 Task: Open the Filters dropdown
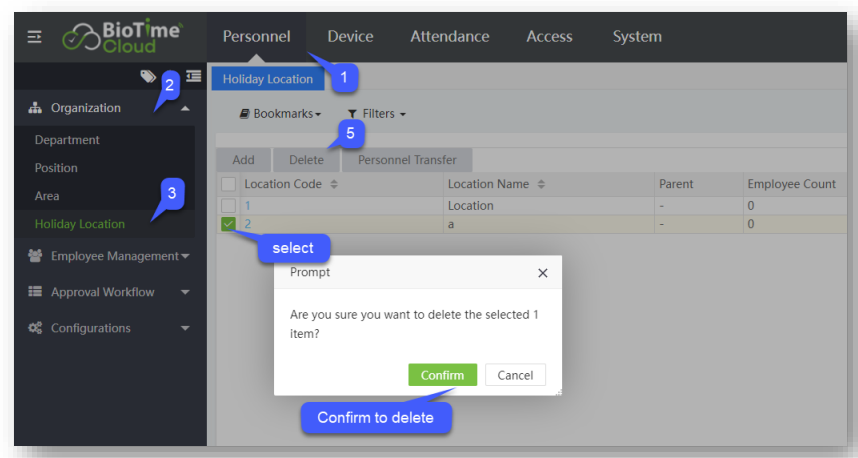pyautogui.click(x=376, y=114)
